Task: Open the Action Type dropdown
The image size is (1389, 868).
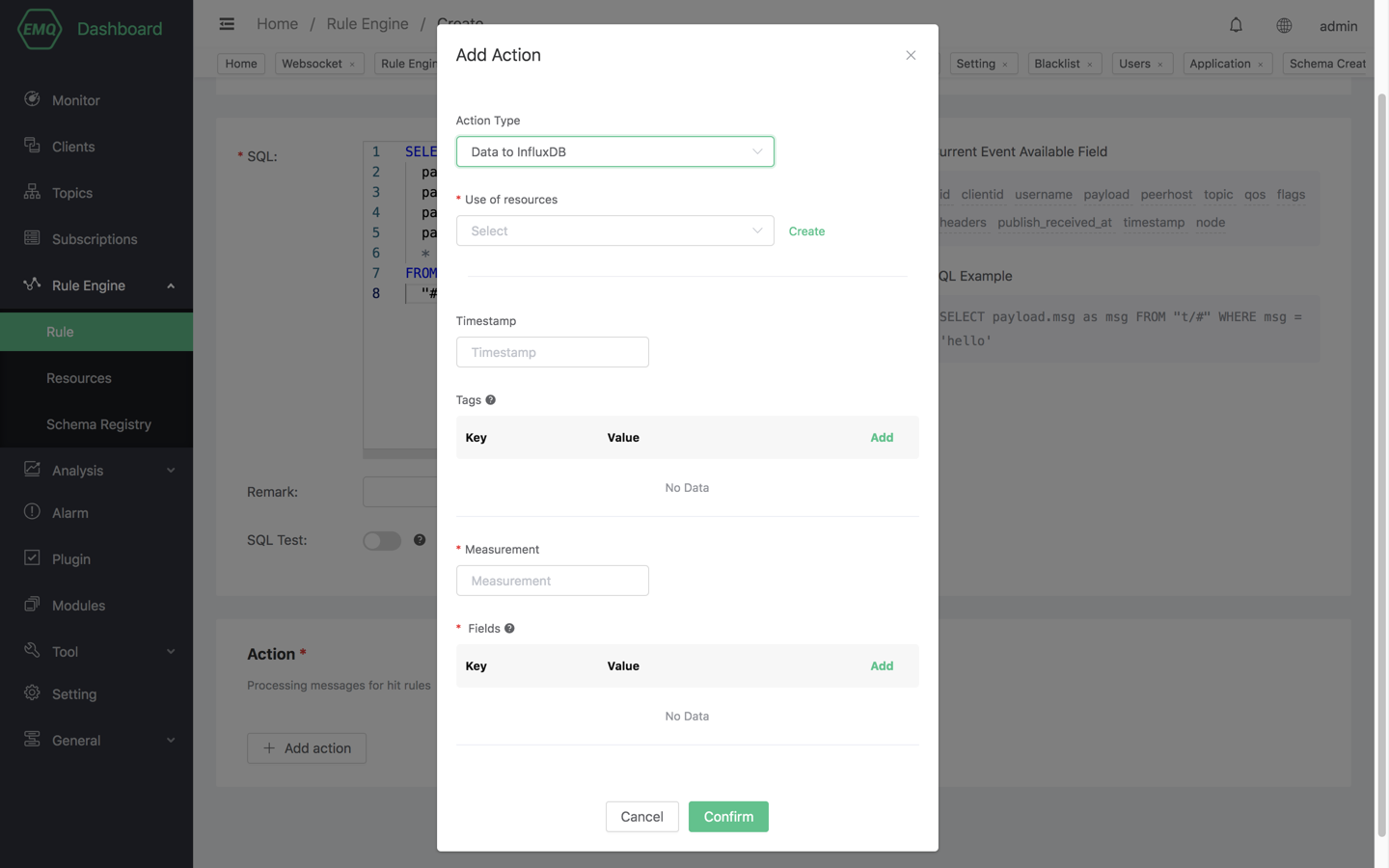Action: click(x=614, y=151)
